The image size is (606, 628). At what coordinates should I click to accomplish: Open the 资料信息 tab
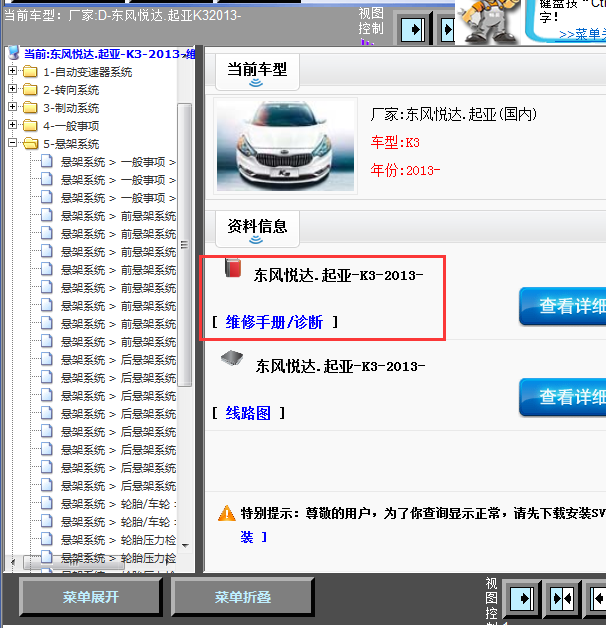257,229
